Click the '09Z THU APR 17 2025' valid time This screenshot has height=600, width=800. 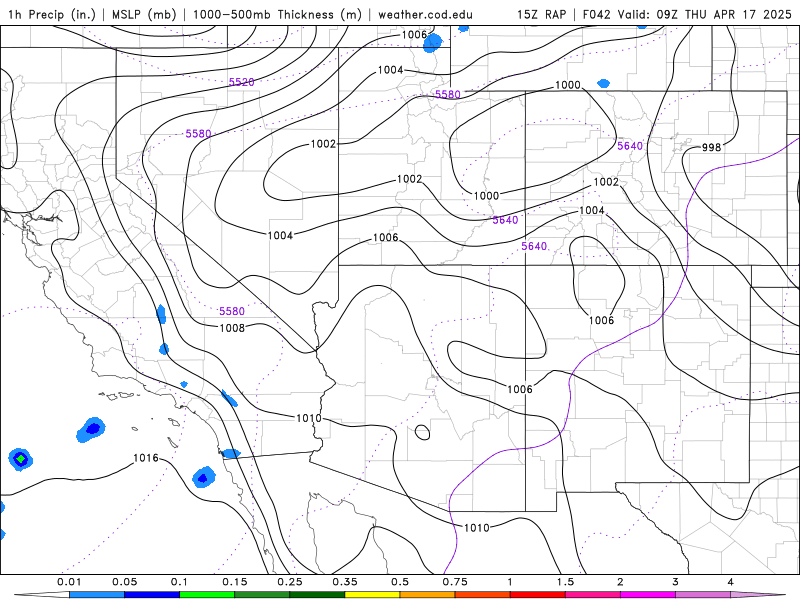[x=724, y=14]
